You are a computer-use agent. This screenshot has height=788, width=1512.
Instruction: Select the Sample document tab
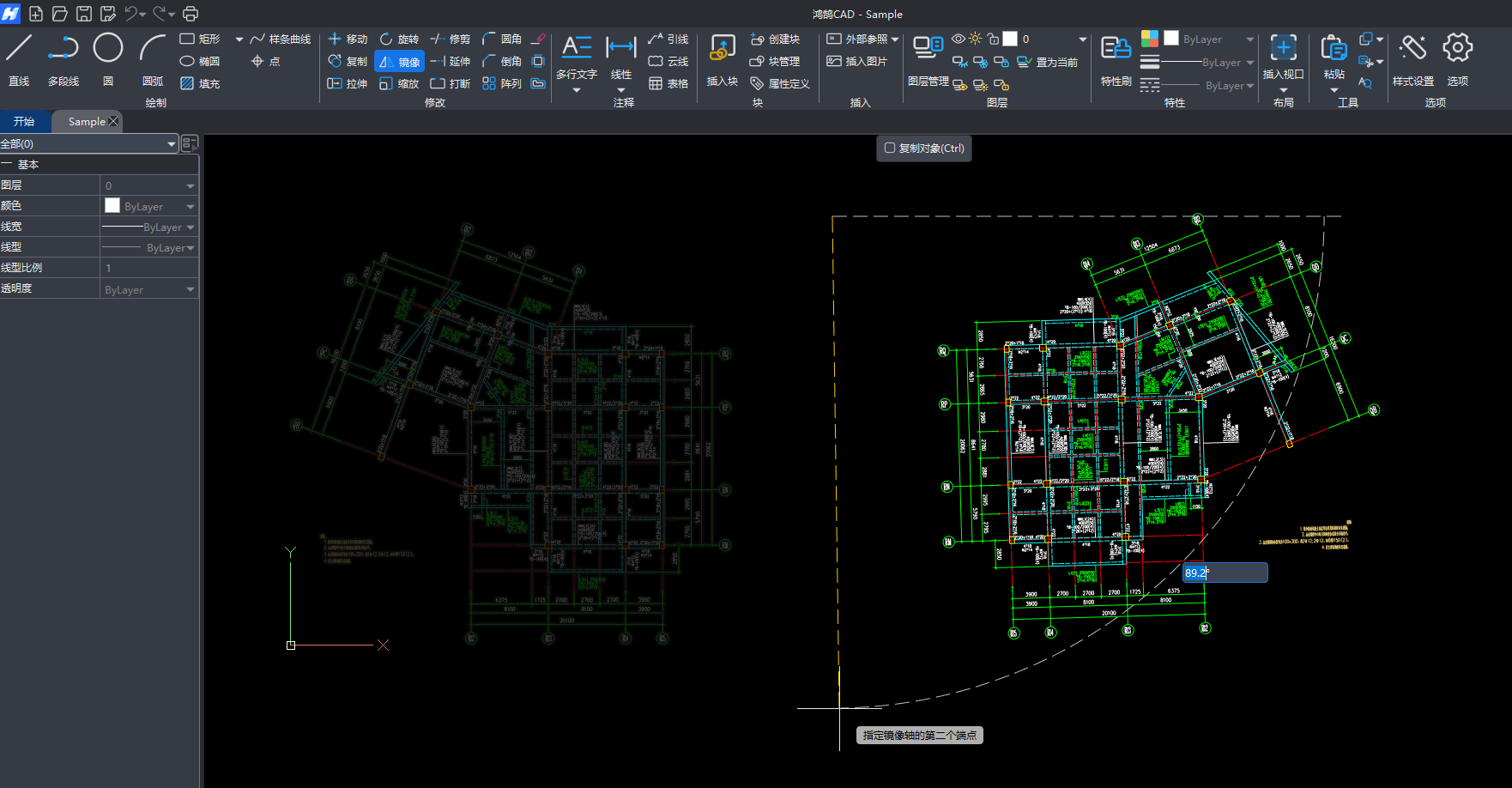tap(86, 122)
